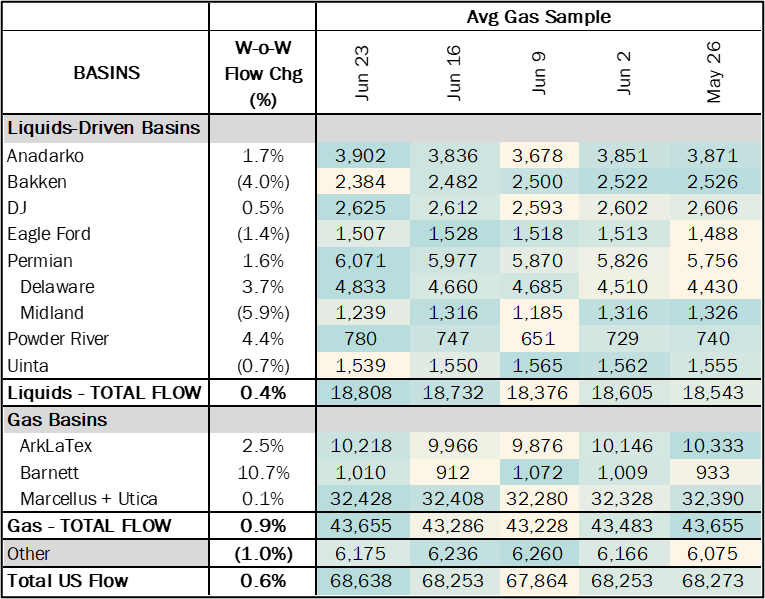765x599 pixels.
Task: Select the Powder River 4.4% flow change
Action: [x=263, y=339]
